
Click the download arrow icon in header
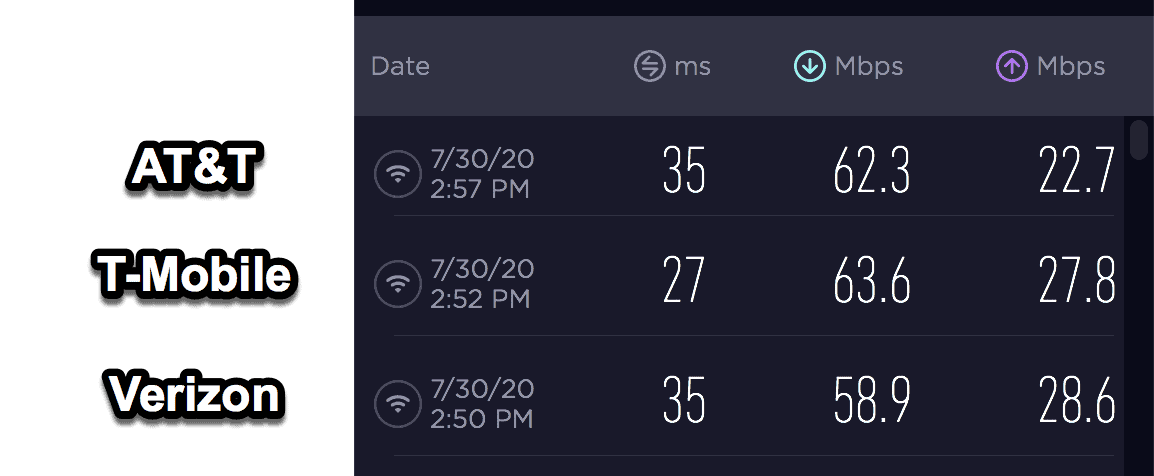[x=810, y=66]
